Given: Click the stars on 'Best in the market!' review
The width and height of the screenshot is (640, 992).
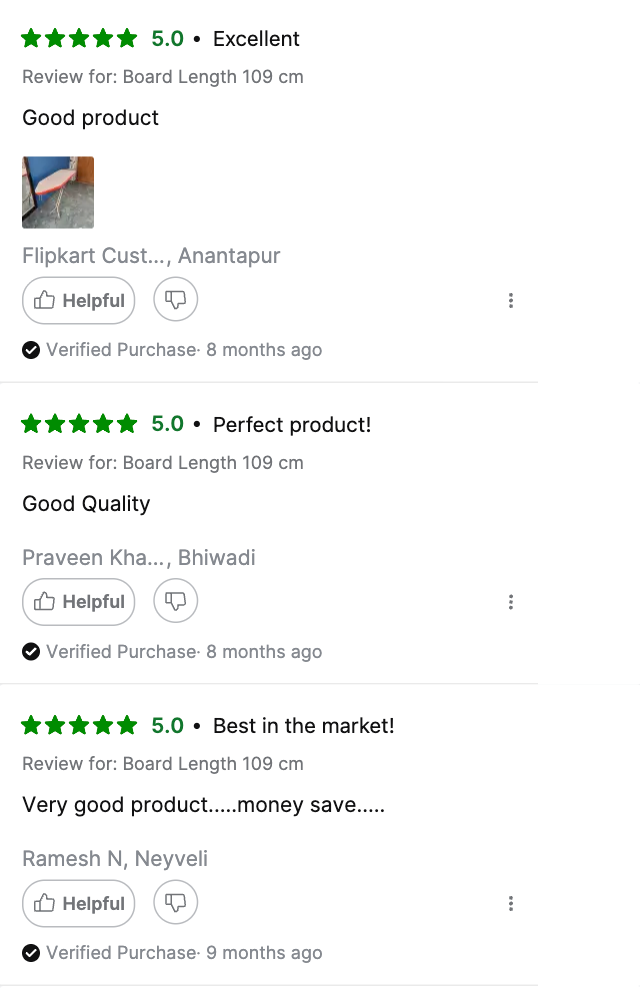Looking at the screenshot, I should coord(79,726).
